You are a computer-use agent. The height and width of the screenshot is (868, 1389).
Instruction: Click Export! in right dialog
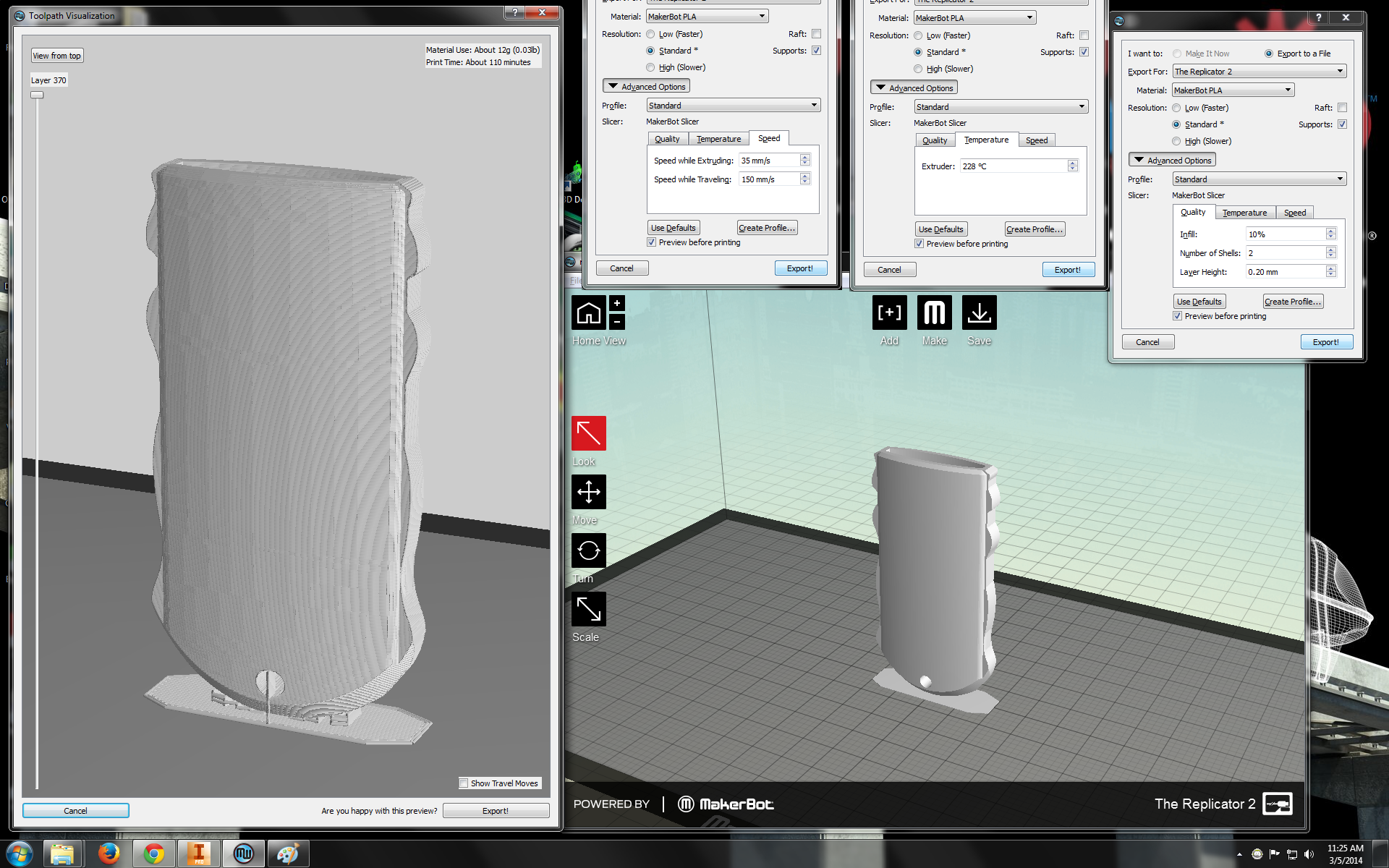pyautogui.click(x=1326, y=342)
